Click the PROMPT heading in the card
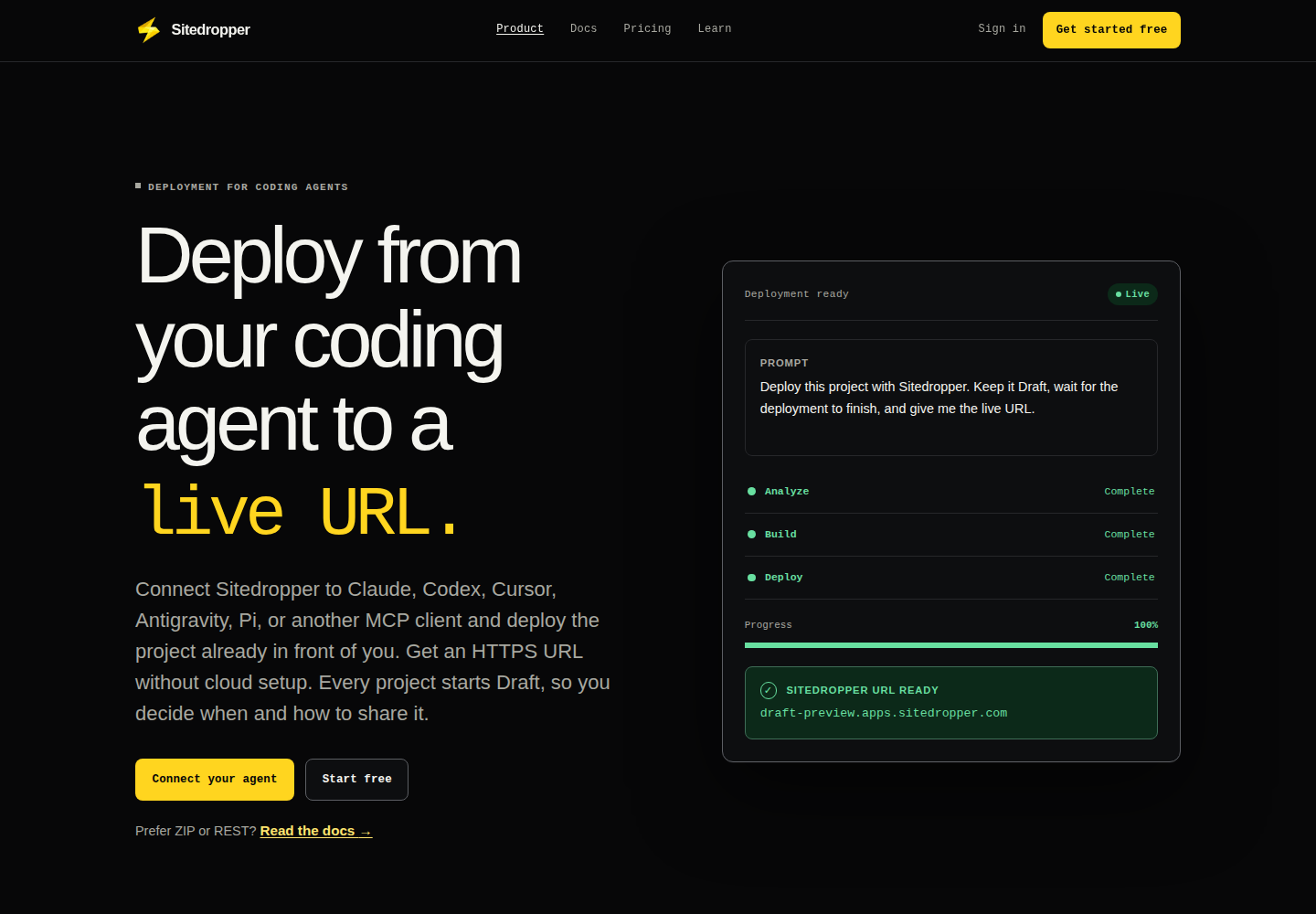 [x=784, y=363]
